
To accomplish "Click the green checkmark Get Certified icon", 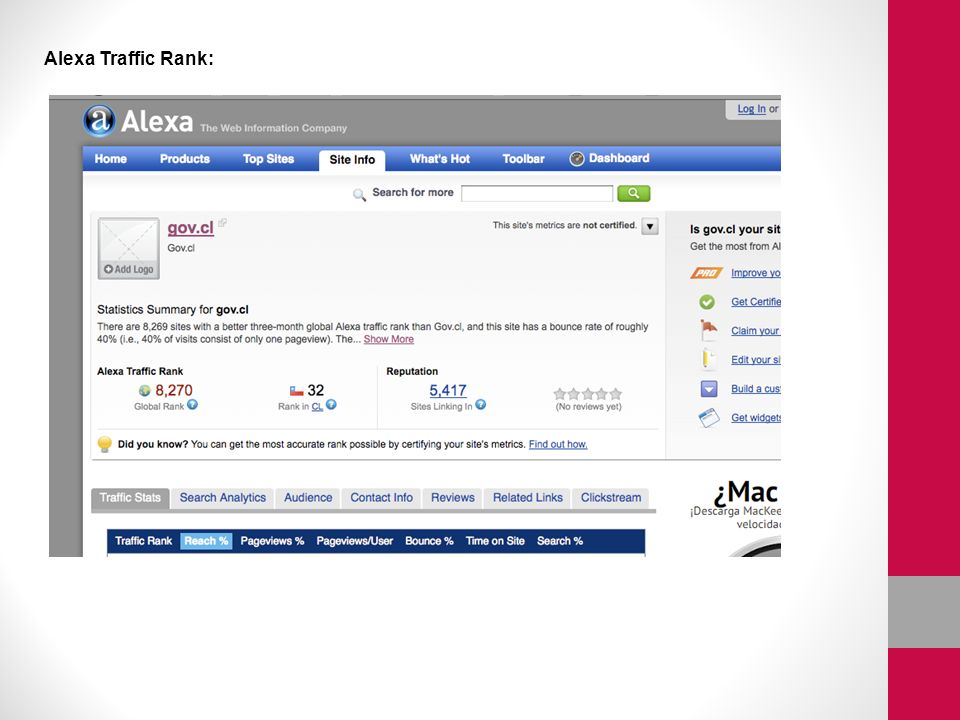I will pos(707,302).
